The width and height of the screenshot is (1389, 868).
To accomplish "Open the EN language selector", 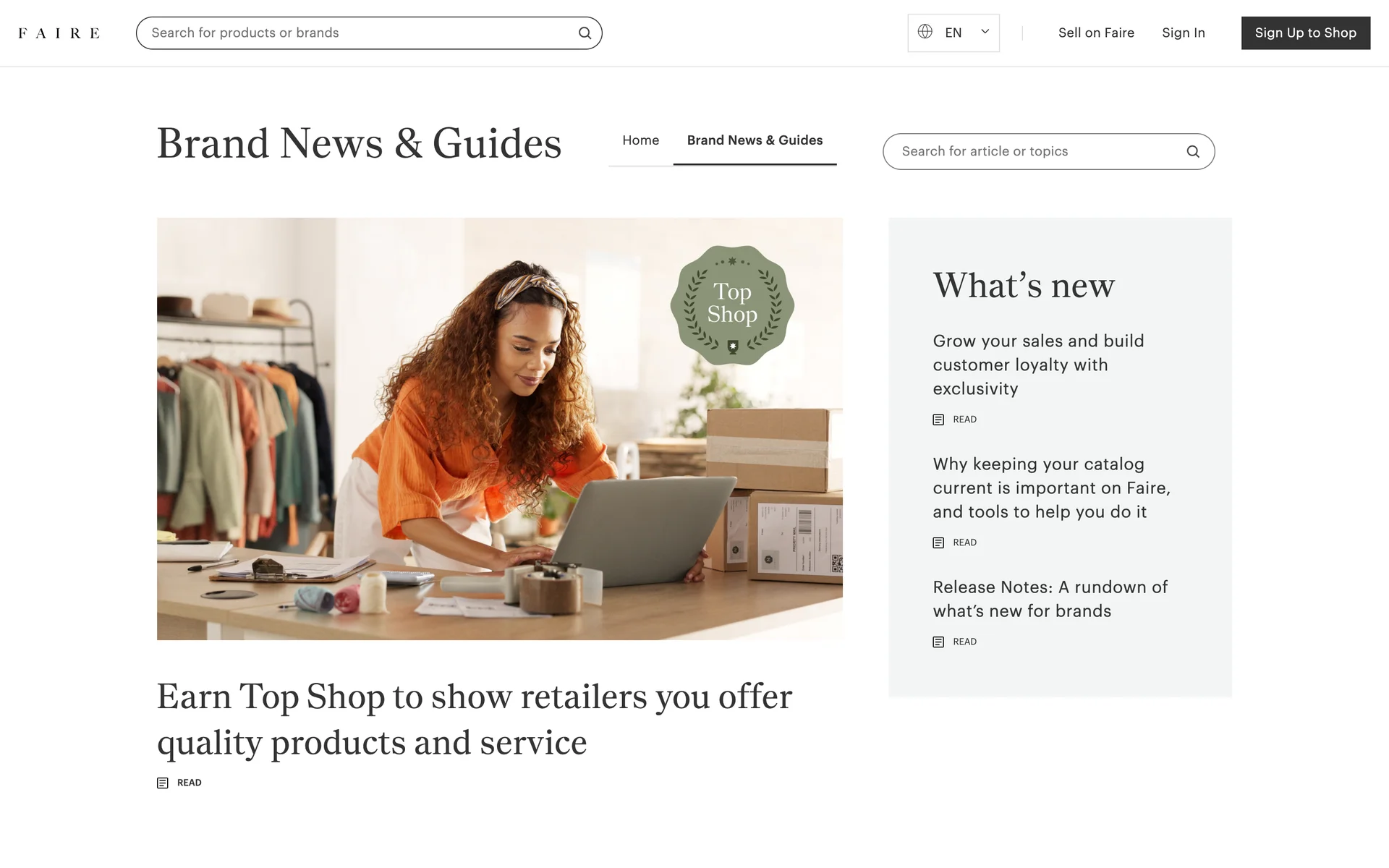I will tap(953, 33).
